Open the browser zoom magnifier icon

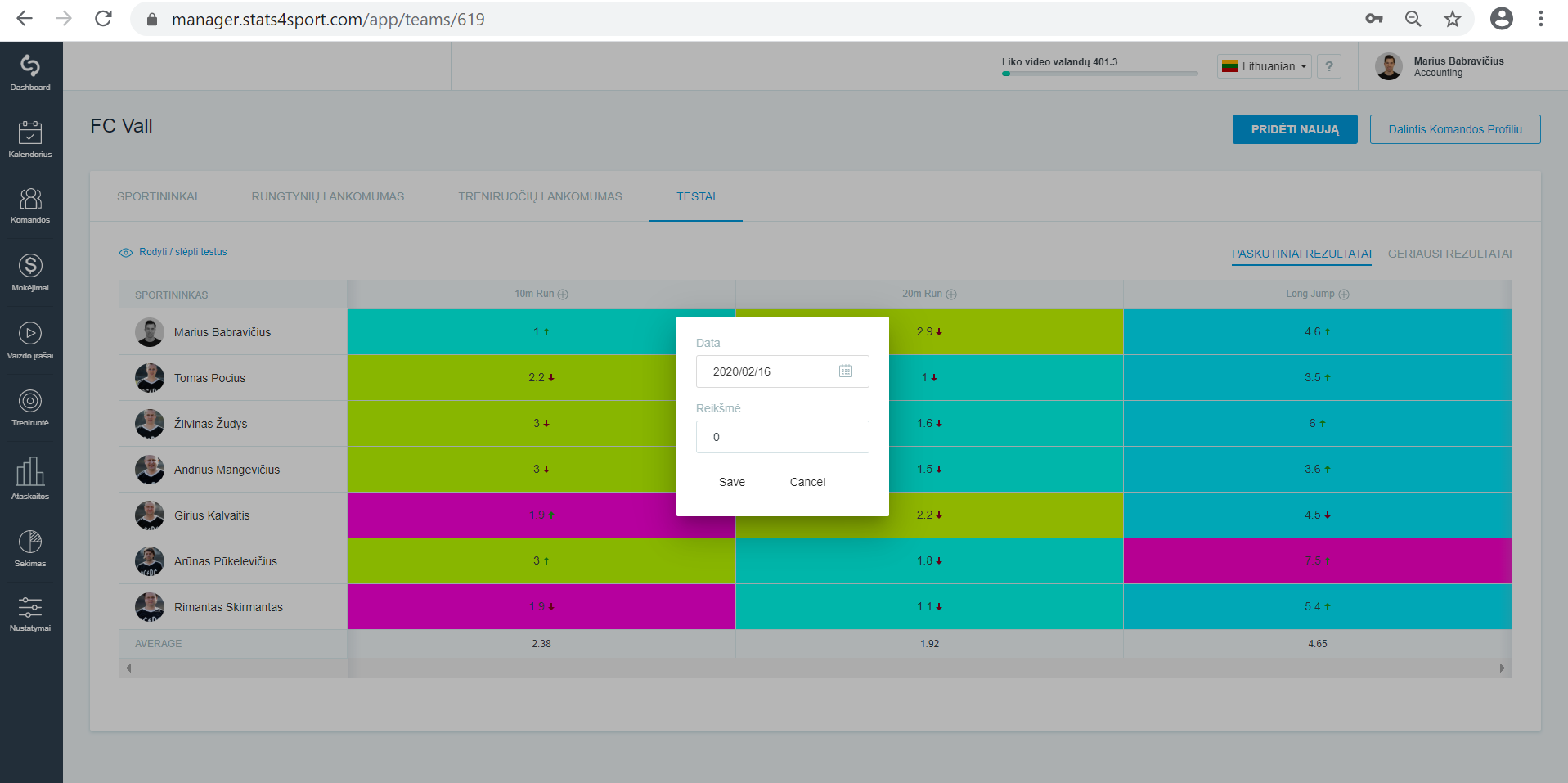1413,19
